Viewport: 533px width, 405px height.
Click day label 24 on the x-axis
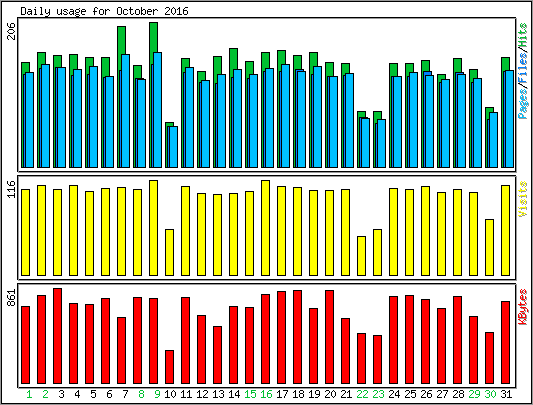[x=394, y=394]
